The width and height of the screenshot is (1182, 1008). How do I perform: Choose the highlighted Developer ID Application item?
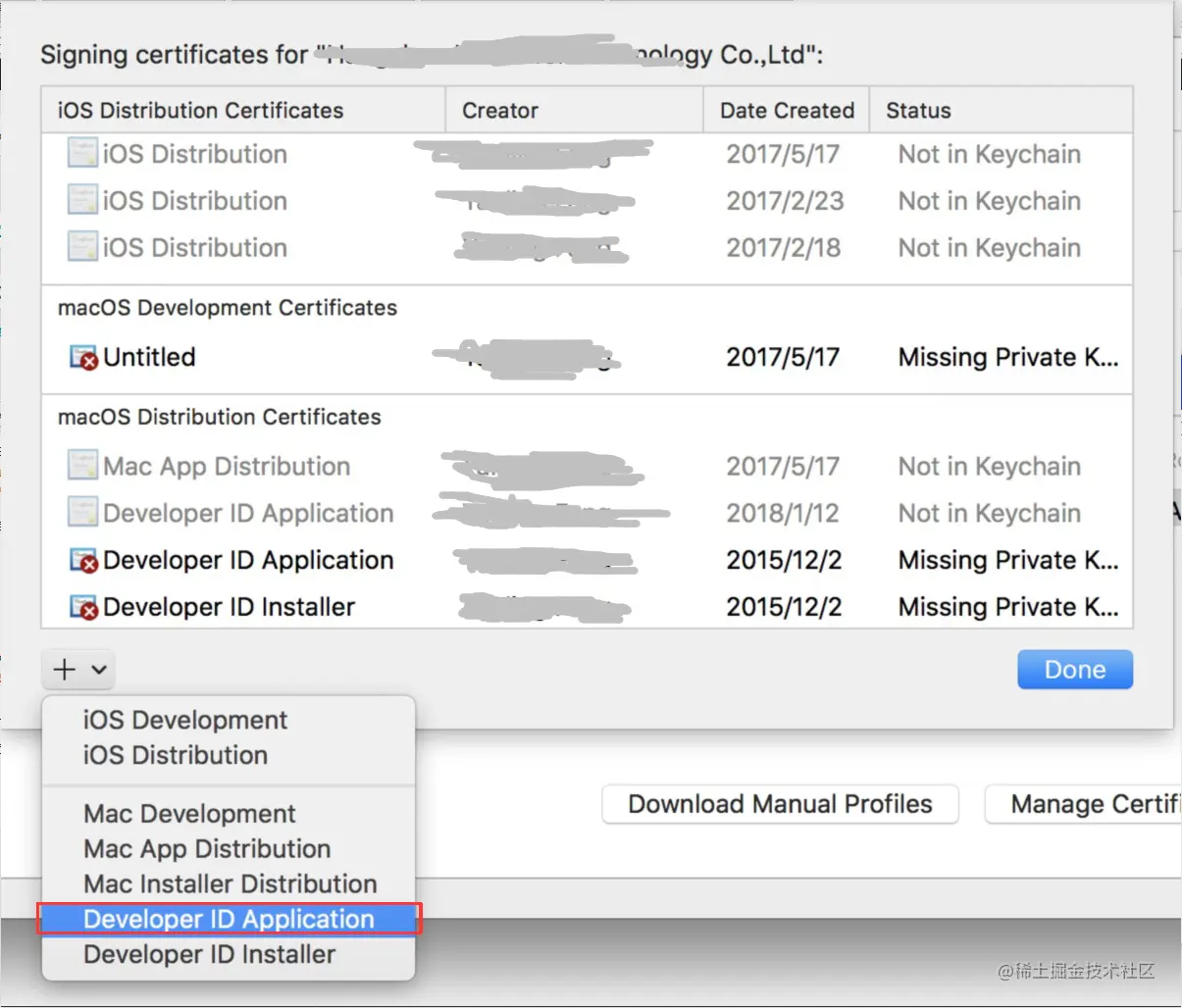pyautogui.click(x=229, y=920)
